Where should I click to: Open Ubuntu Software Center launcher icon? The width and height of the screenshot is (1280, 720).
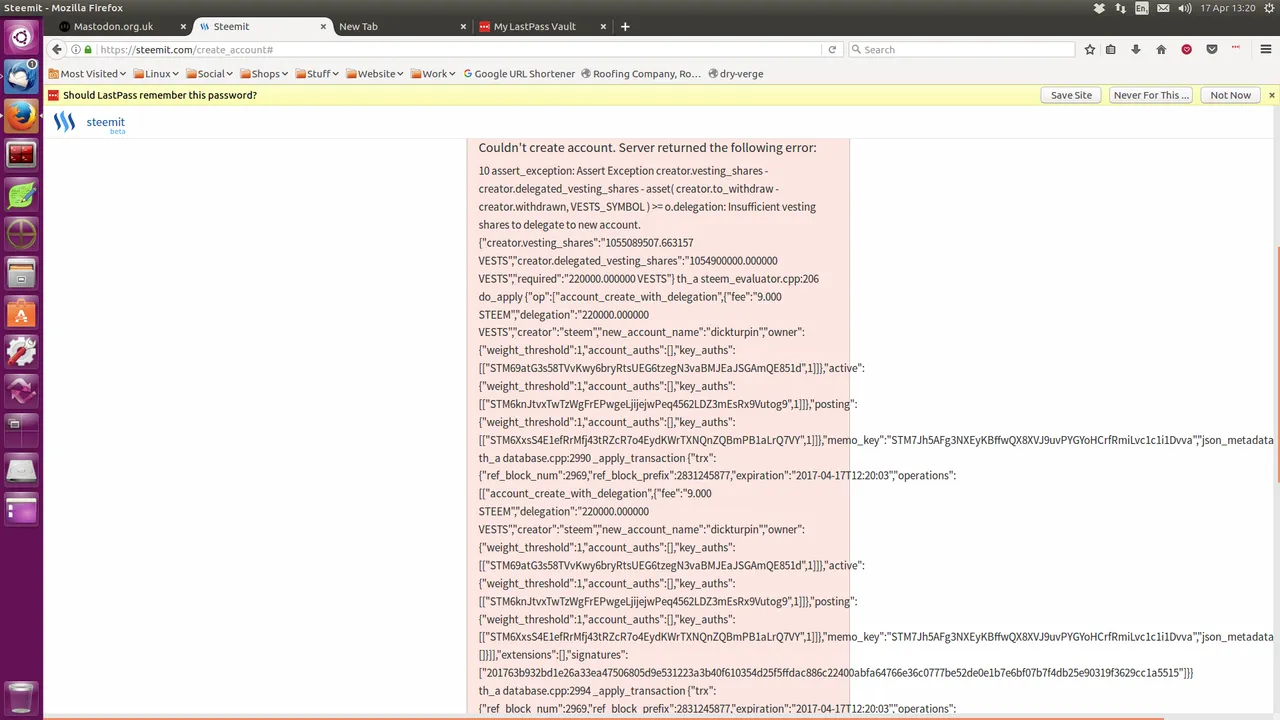[x=21, y=312]
